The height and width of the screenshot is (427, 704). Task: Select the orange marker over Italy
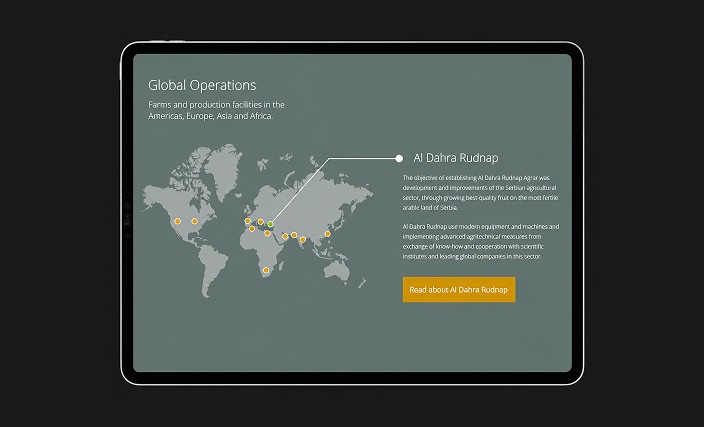coord(260,222)
